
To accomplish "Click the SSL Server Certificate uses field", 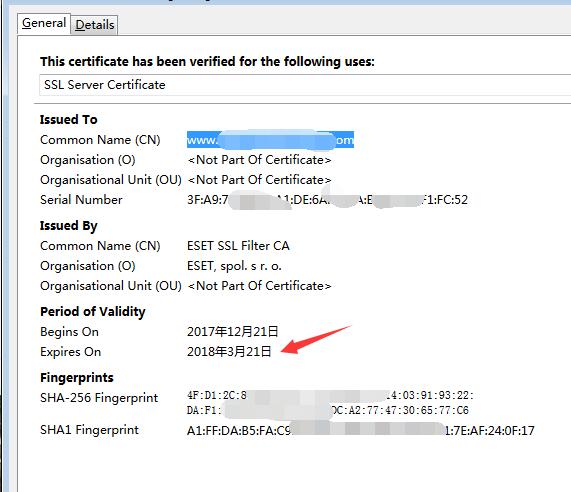I will 305,85.
